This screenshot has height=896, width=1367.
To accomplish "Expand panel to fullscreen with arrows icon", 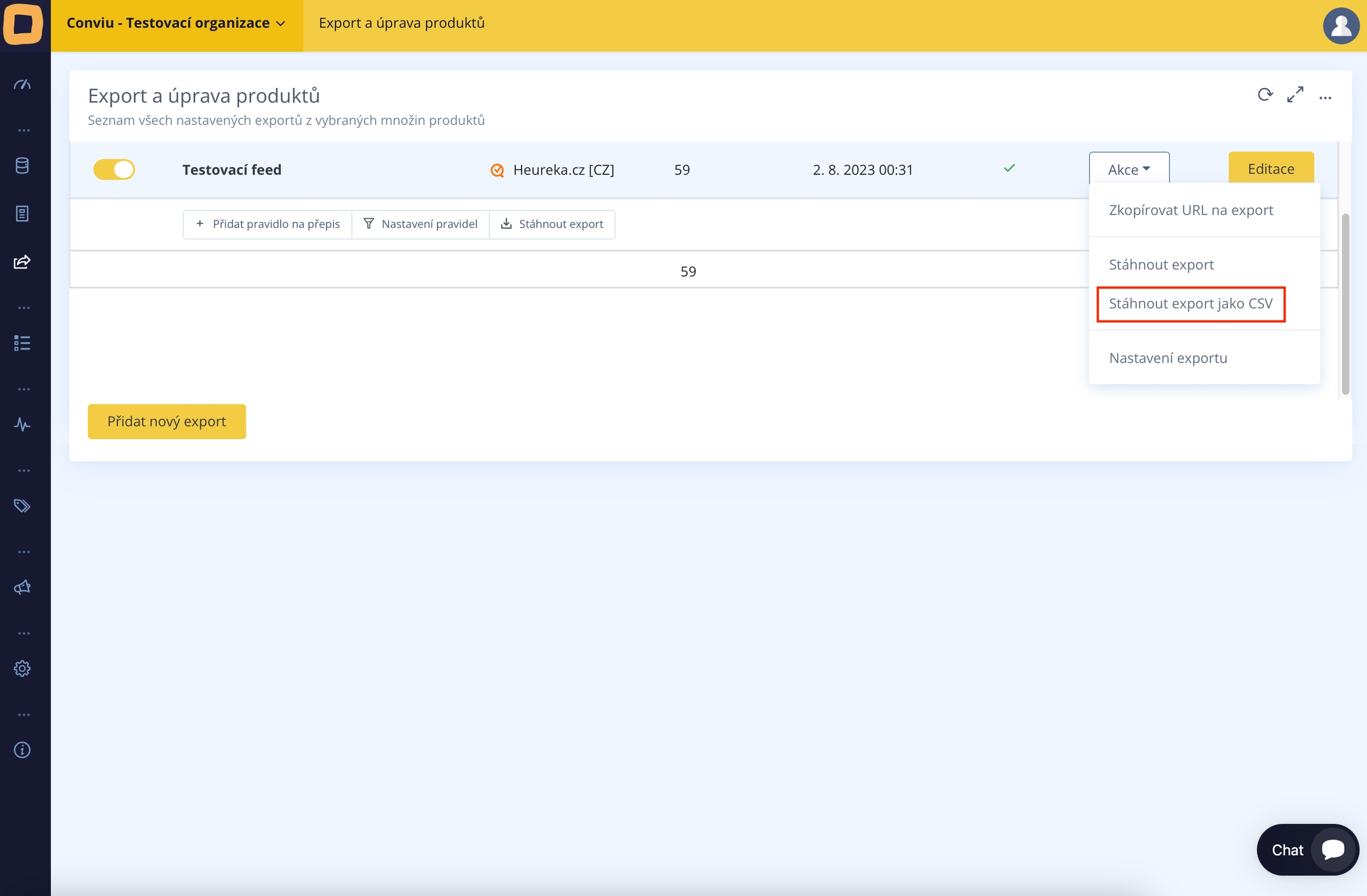I will coord(1295,95).
